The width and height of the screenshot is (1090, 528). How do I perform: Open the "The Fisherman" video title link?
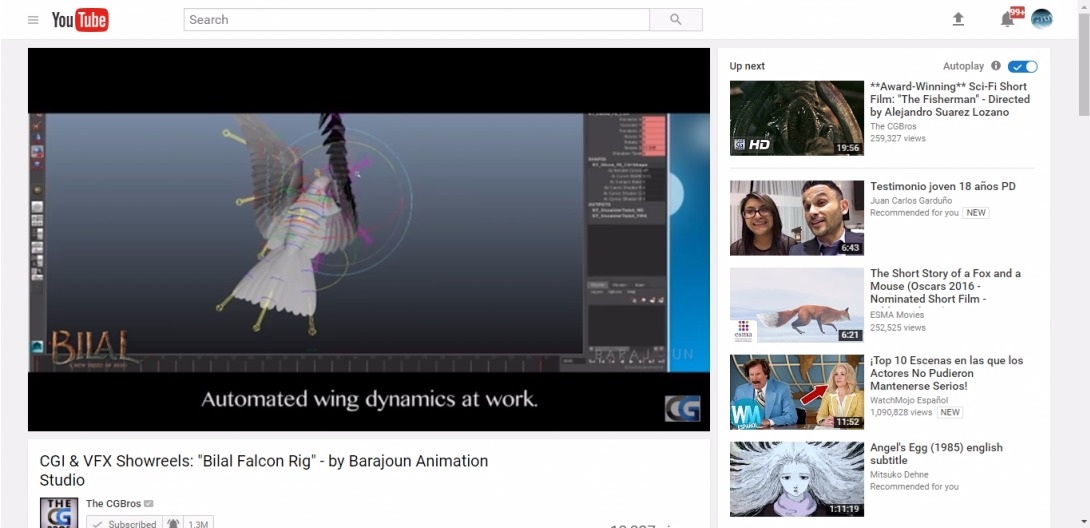pyautogui.click(x=950, y=99)
